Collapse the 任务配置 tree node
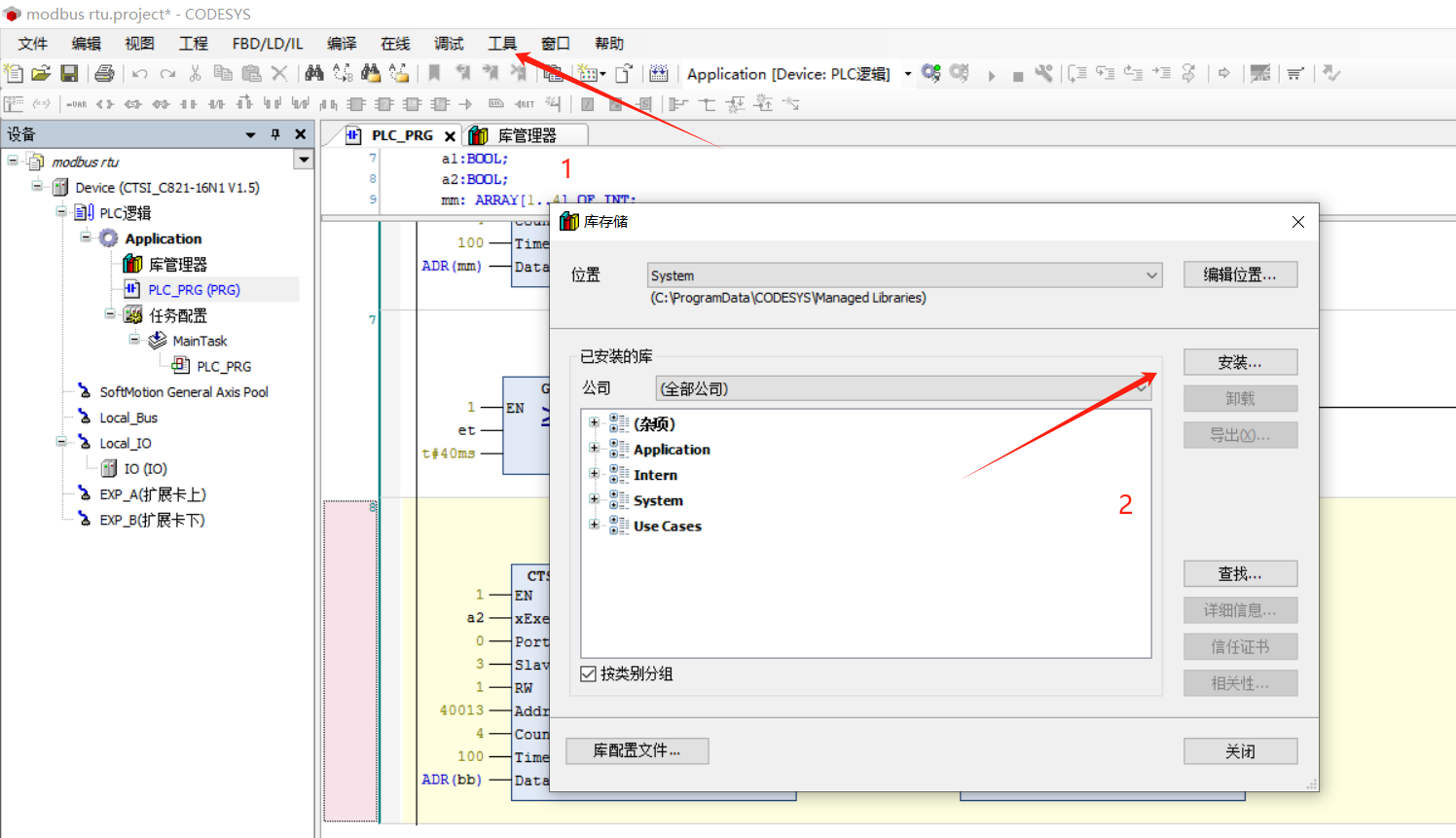This screenshot has height=838, width=1456. (110, 313)
